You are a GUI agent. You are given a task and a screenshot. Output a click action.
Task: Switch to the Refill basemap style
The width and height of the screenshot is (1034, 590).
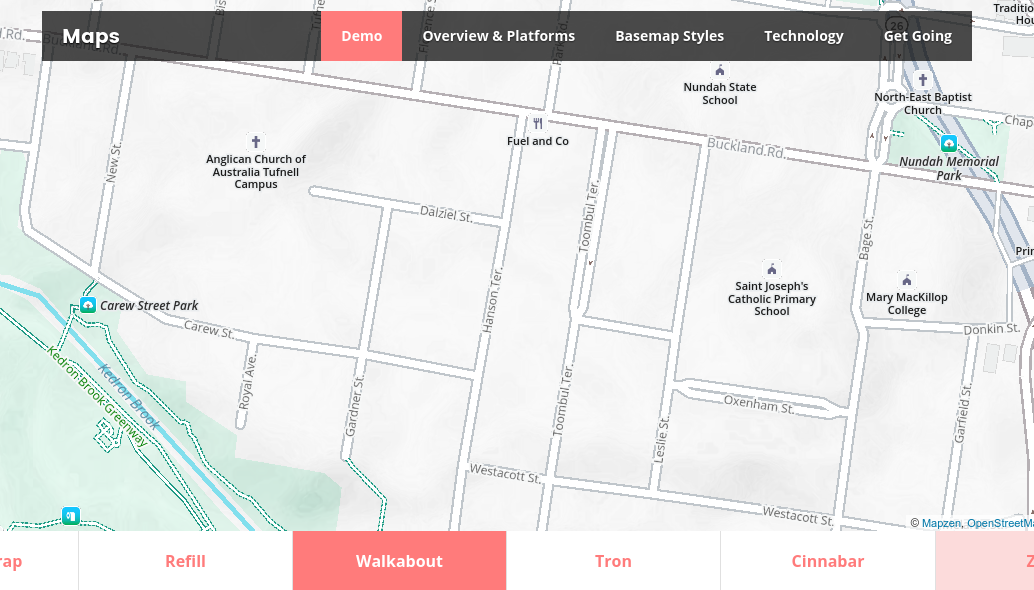pyautogui.click(x=185, y=561)
